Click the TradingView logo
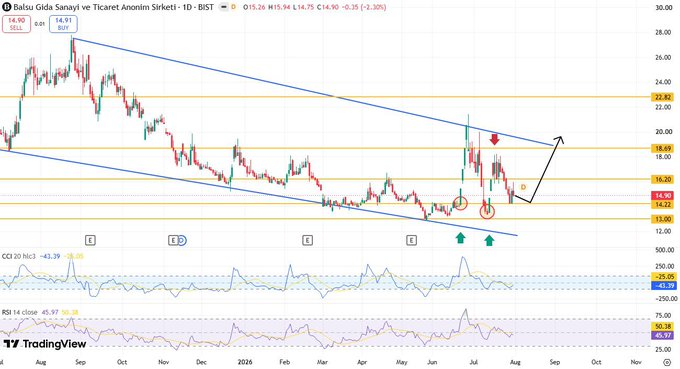This screenshot has height=369, width=680. [x=45, y=344]
